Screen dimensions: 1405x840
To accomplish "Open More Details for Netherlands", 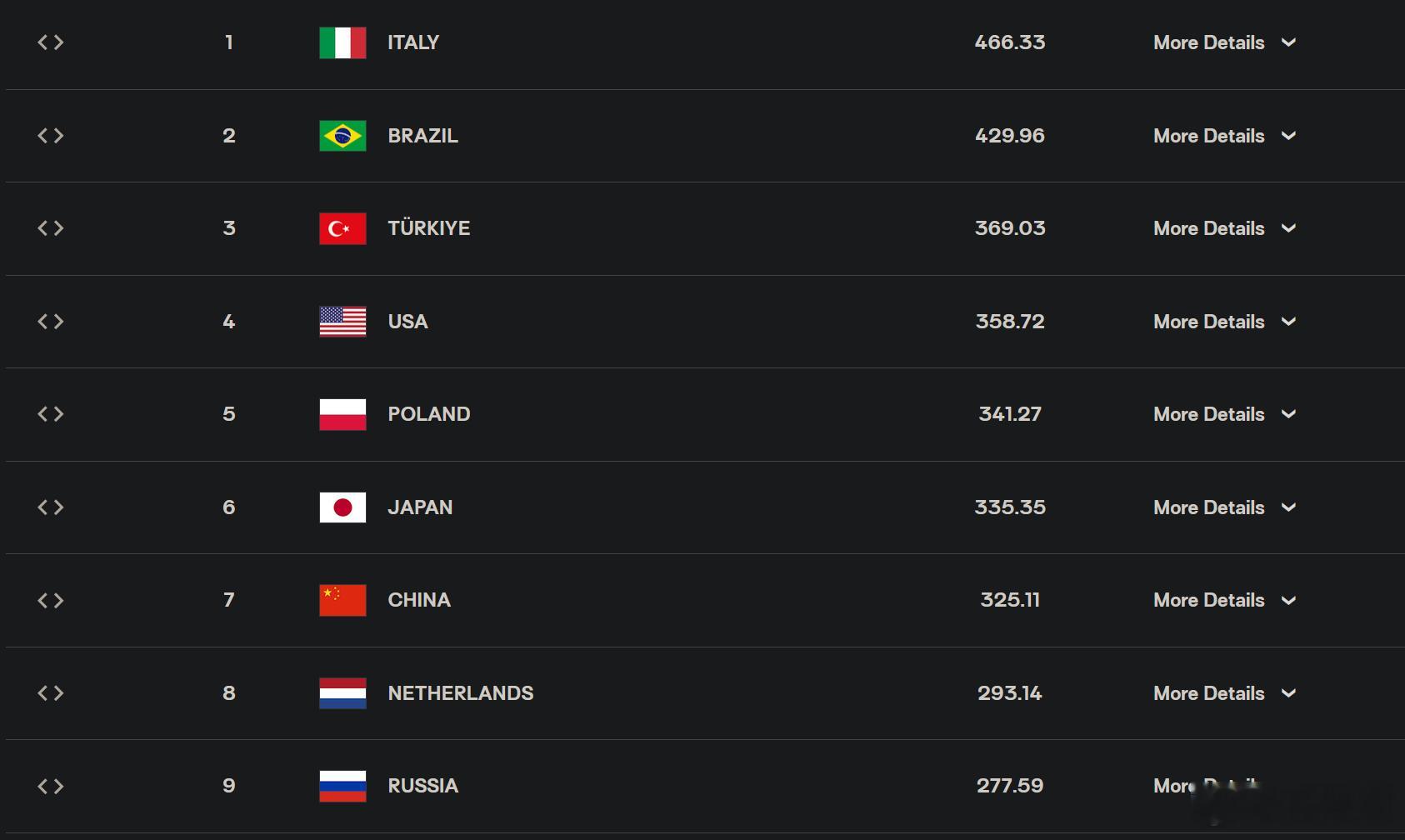I will (1208, 693).
